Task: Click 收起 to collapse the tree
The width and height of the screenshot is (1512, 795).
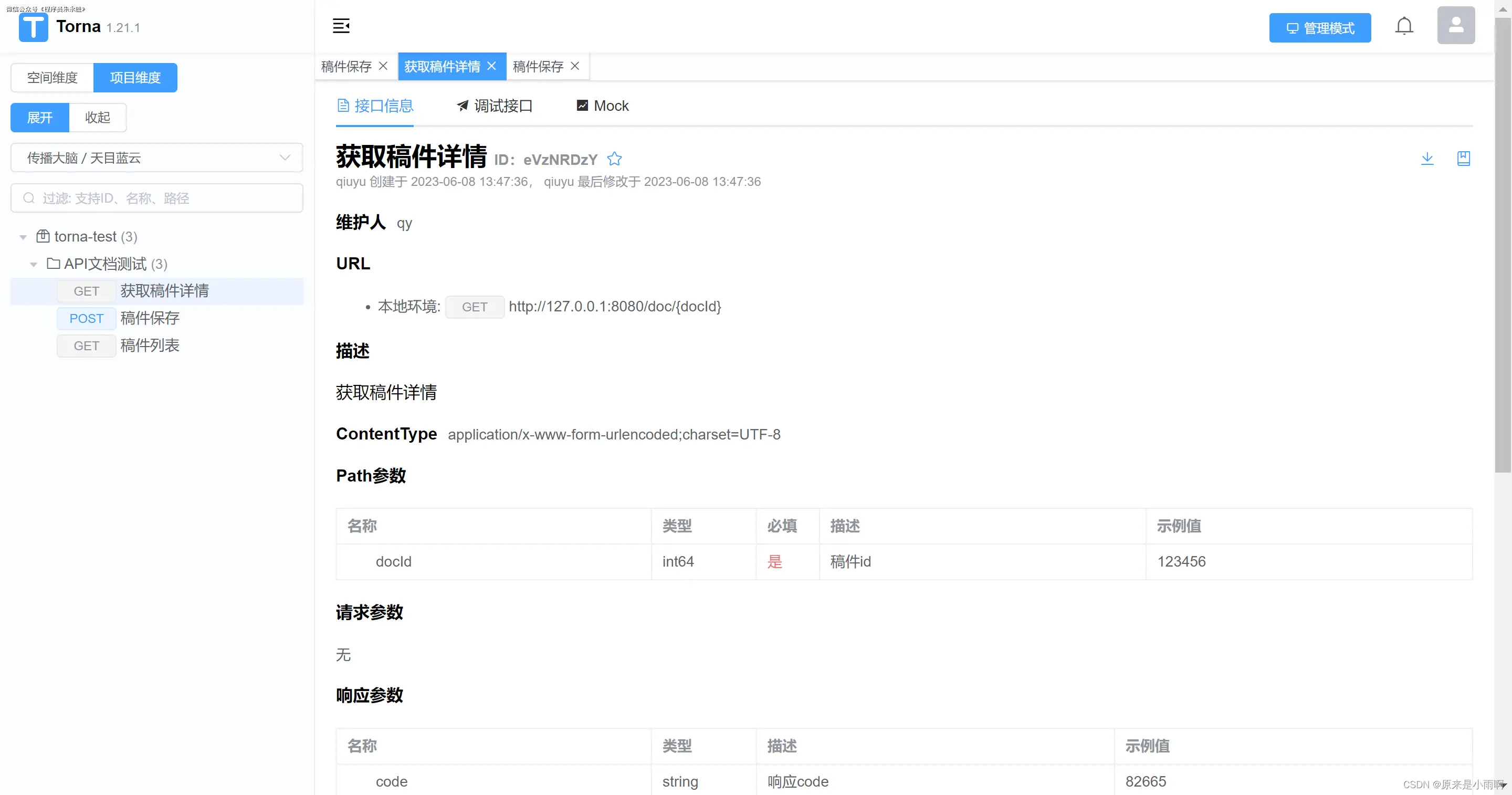Action: pos(98,118)
